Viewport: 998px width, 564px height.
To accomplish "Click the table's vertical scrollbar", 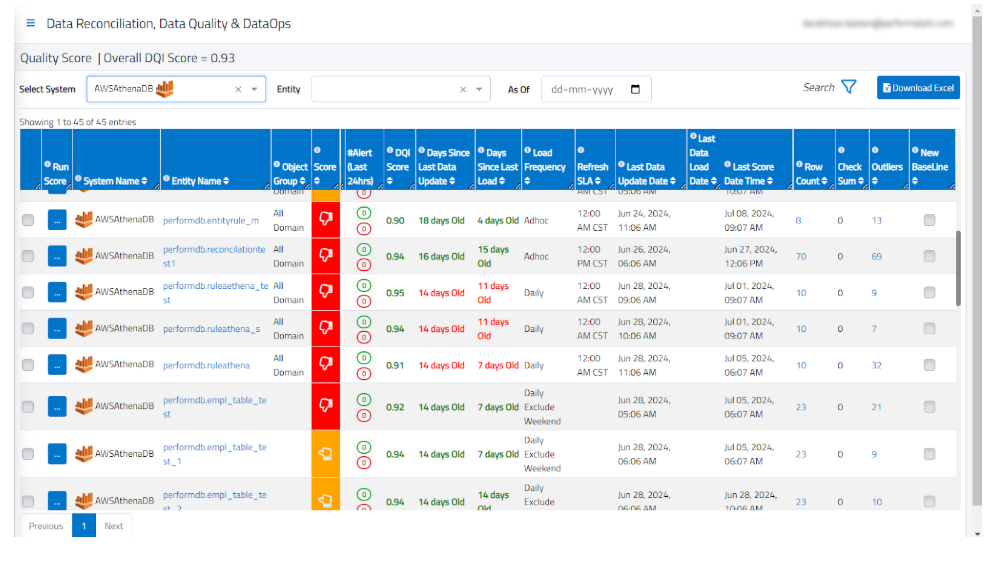I will tap(959, 268).
